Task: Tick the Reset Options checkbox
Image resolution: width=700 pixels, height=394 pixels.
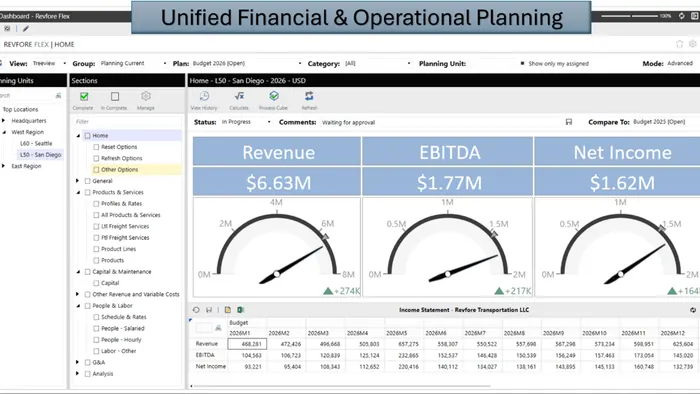Action: (x=96, y=147)
